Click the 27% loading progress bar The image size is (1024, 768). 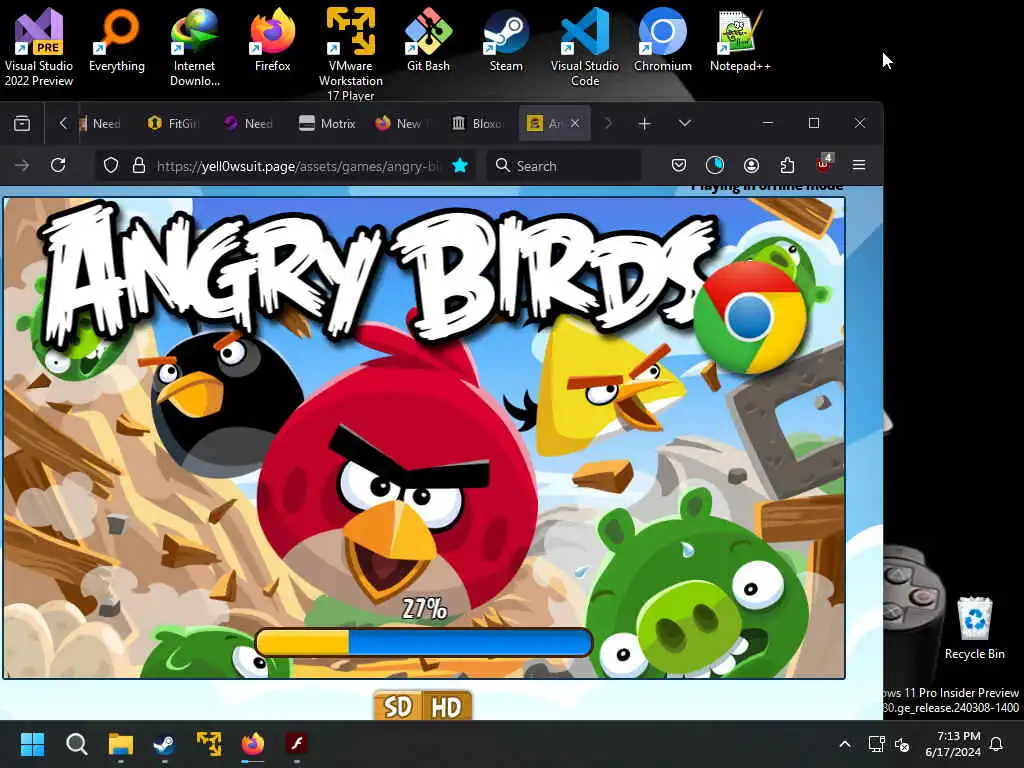(424, 643)
